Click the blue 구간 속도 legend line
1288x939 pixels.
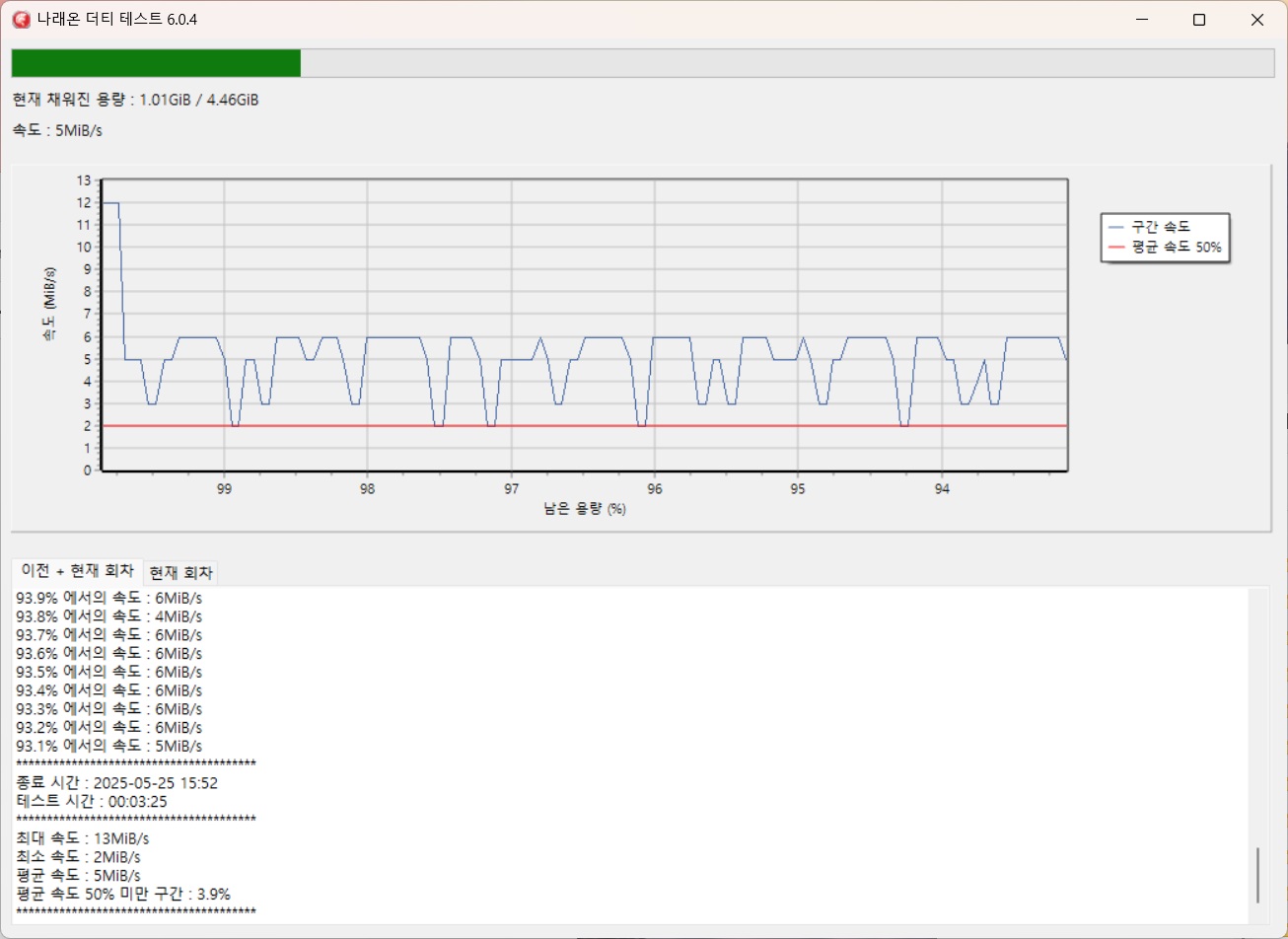[x=1116, y=227]
